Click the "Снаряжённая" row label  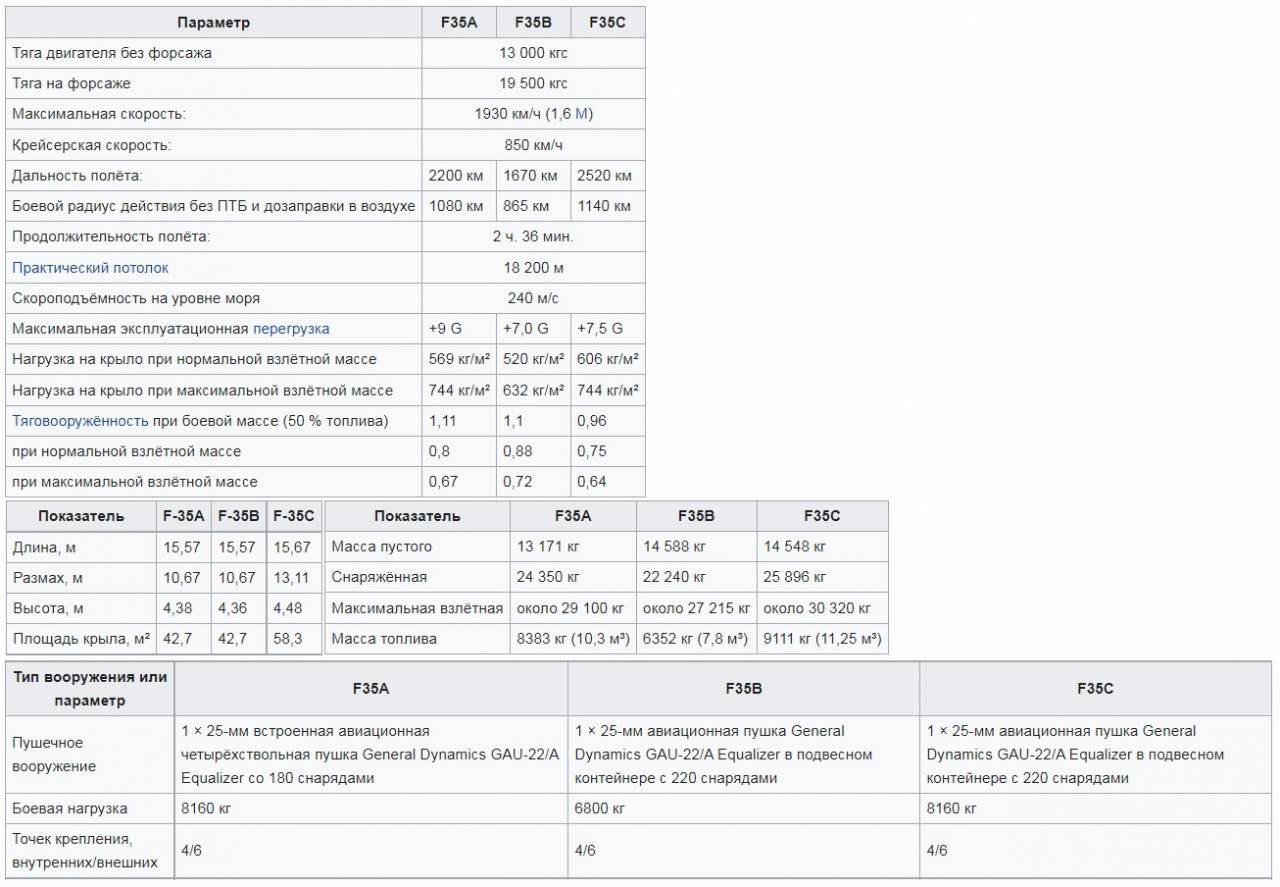click(x=379, y=577)
